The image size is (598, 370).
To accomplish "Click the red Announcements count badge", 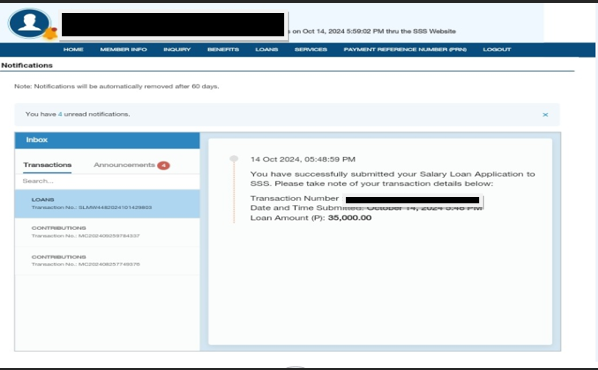I will [164, 165].
